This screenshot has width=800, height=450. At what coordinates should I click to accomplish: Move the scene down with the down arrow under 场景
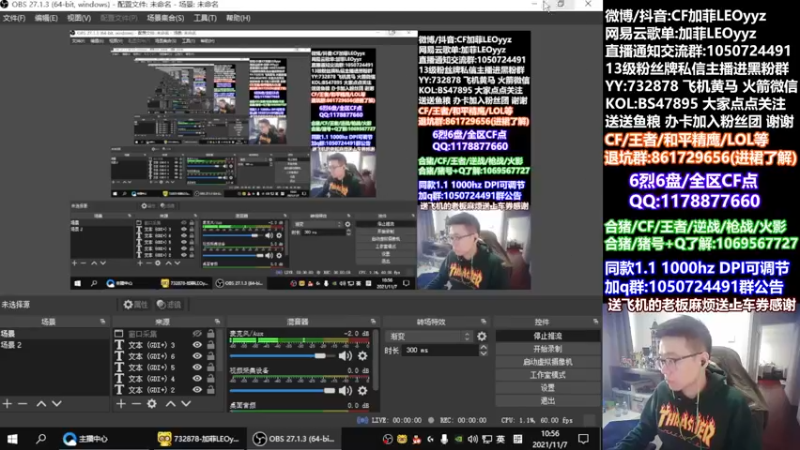point(57,404)
